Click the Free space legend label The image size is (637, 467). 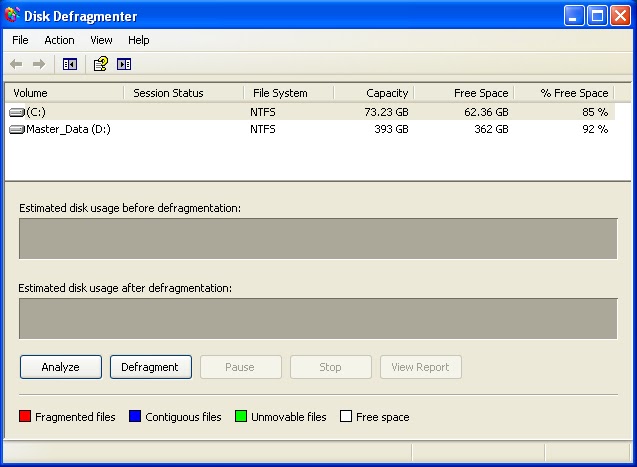[x=383, y=417]
